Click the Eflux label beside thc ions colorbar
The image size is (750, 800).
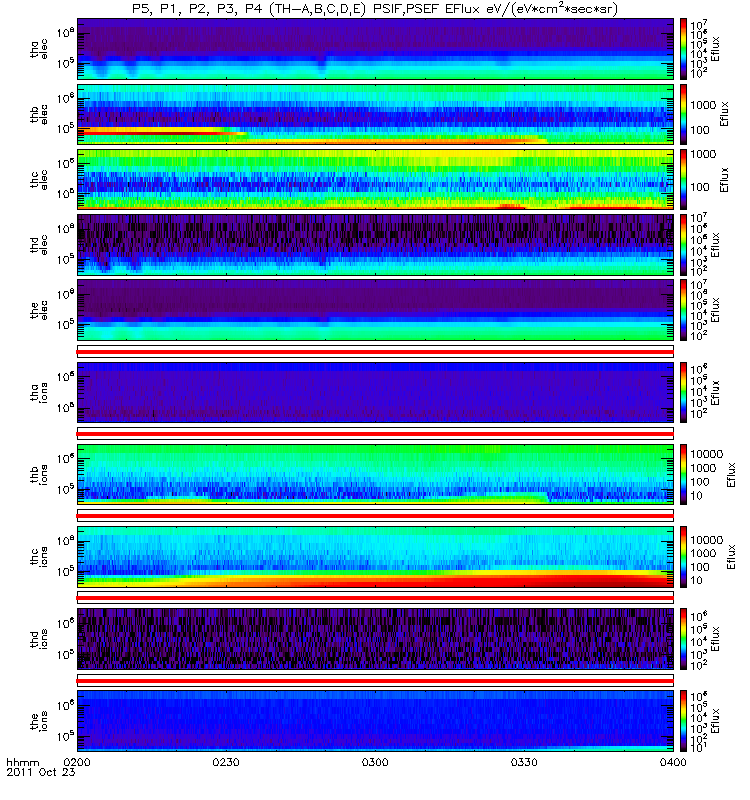pyautogui.click(x=731, y=557)
